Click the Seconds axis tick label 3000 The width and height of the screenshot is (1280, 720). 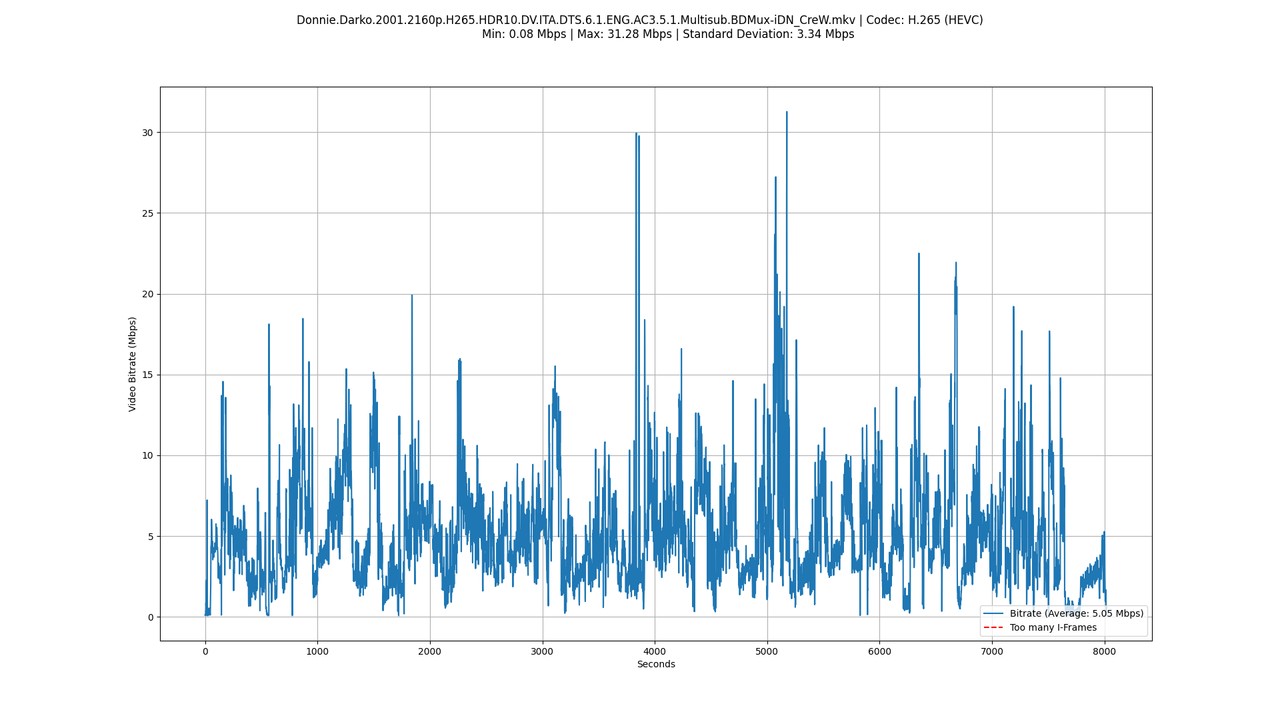click(543, 651)
